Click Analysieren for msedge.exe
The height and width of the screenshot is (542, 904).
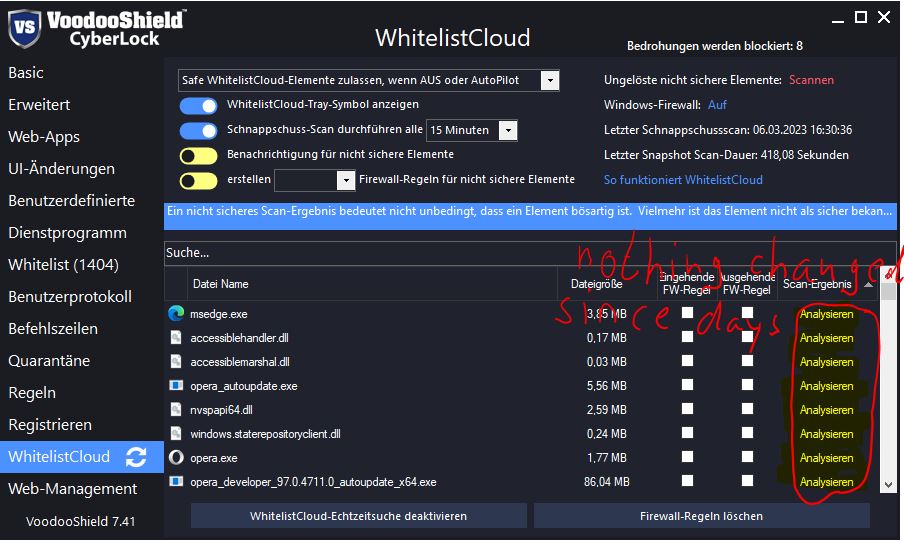[x=826, y=314]
